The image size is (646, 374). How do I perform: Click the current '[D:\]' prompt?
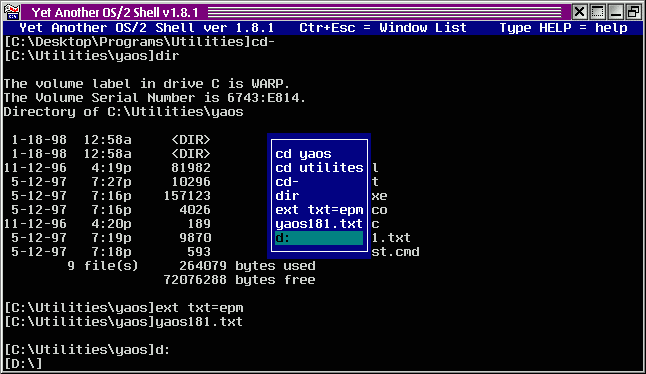[23, 364]
